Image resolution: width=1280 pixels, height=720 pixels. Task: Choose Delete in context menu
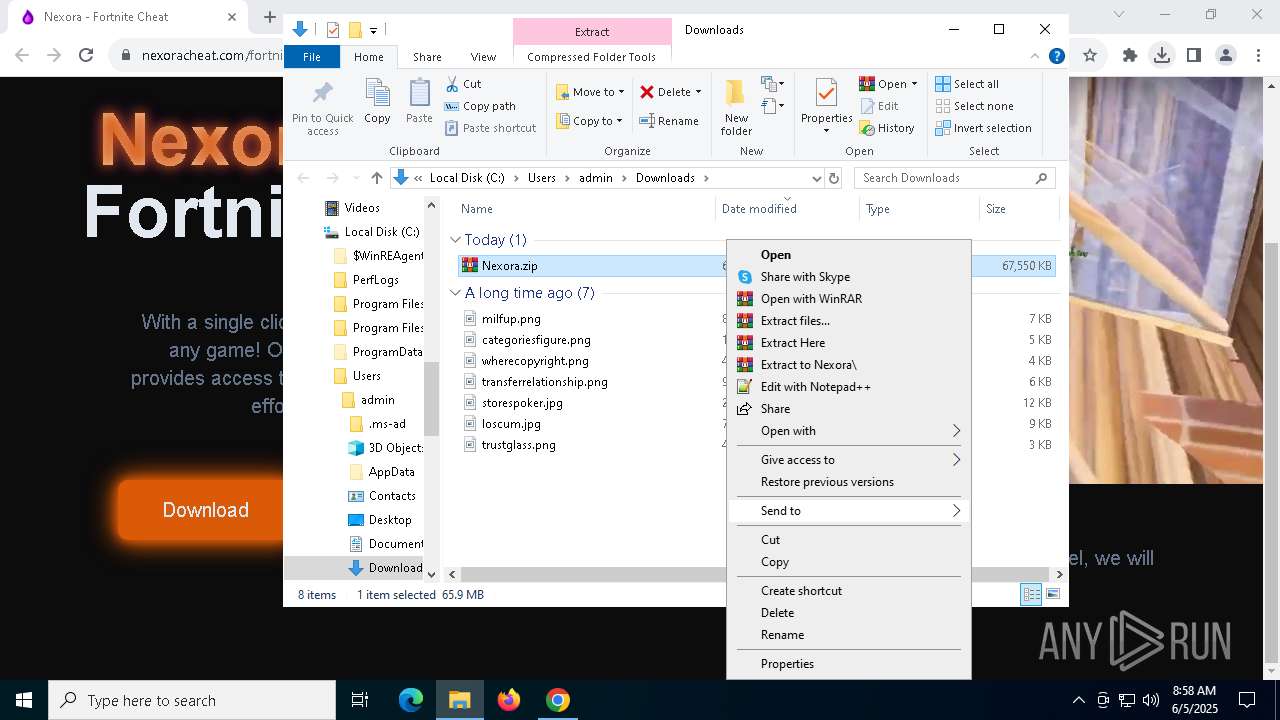(x=848, y=613)
